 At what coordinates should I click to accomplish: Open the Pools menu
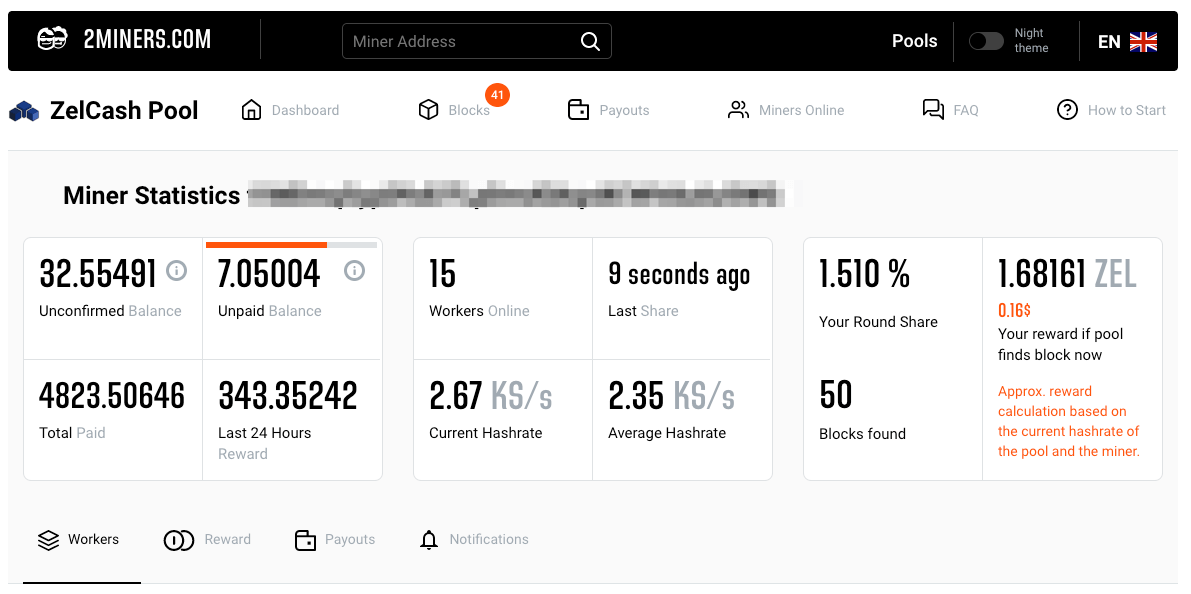click(914, 41)
